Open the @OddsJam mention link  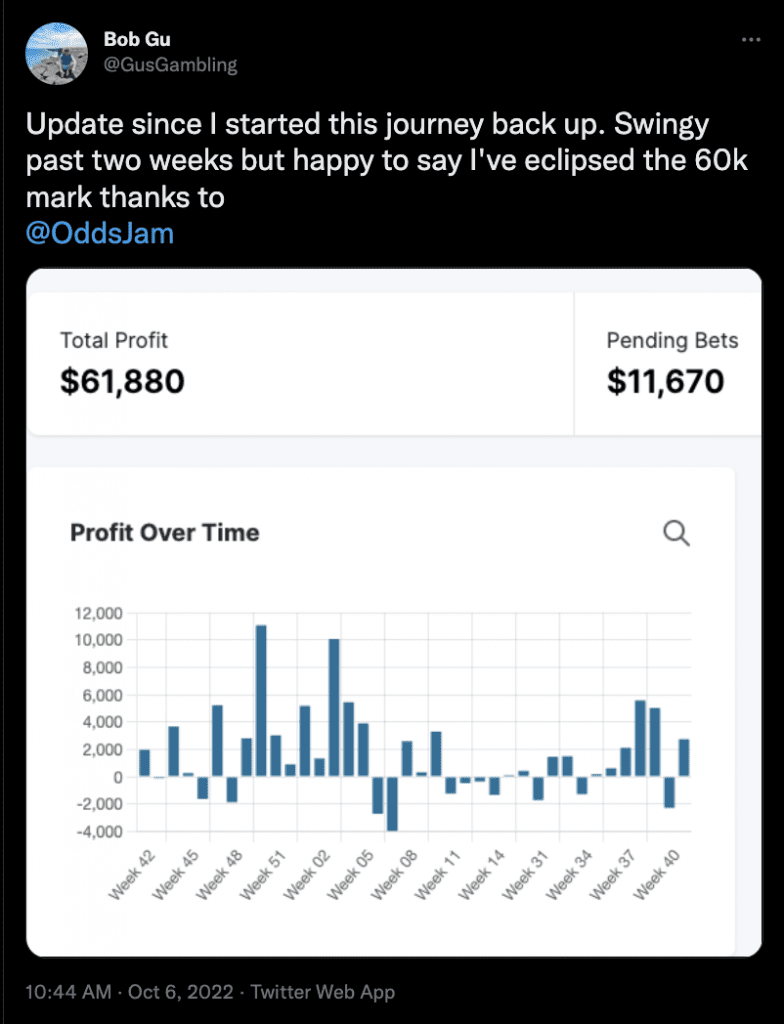pyautogui.click(x=100, y=233)
